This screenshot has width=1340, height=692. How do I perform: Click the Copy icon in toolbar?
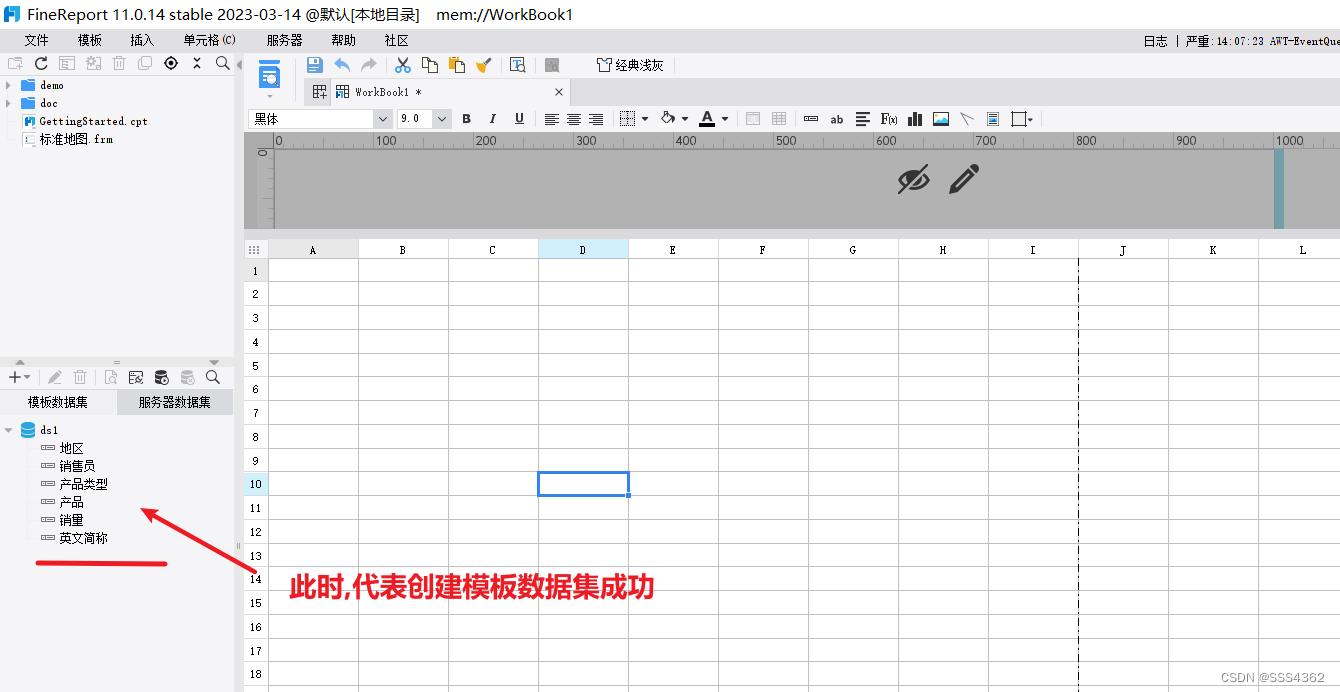430,65
